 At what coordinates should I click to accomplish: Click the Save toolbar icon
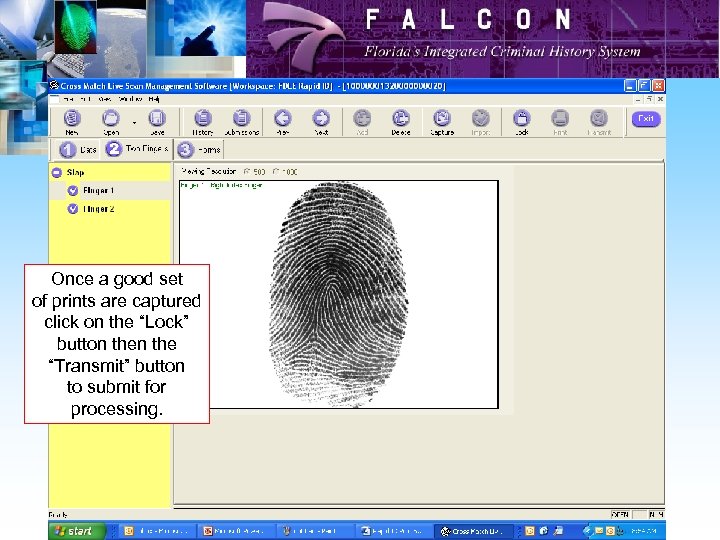coord(157,119)
